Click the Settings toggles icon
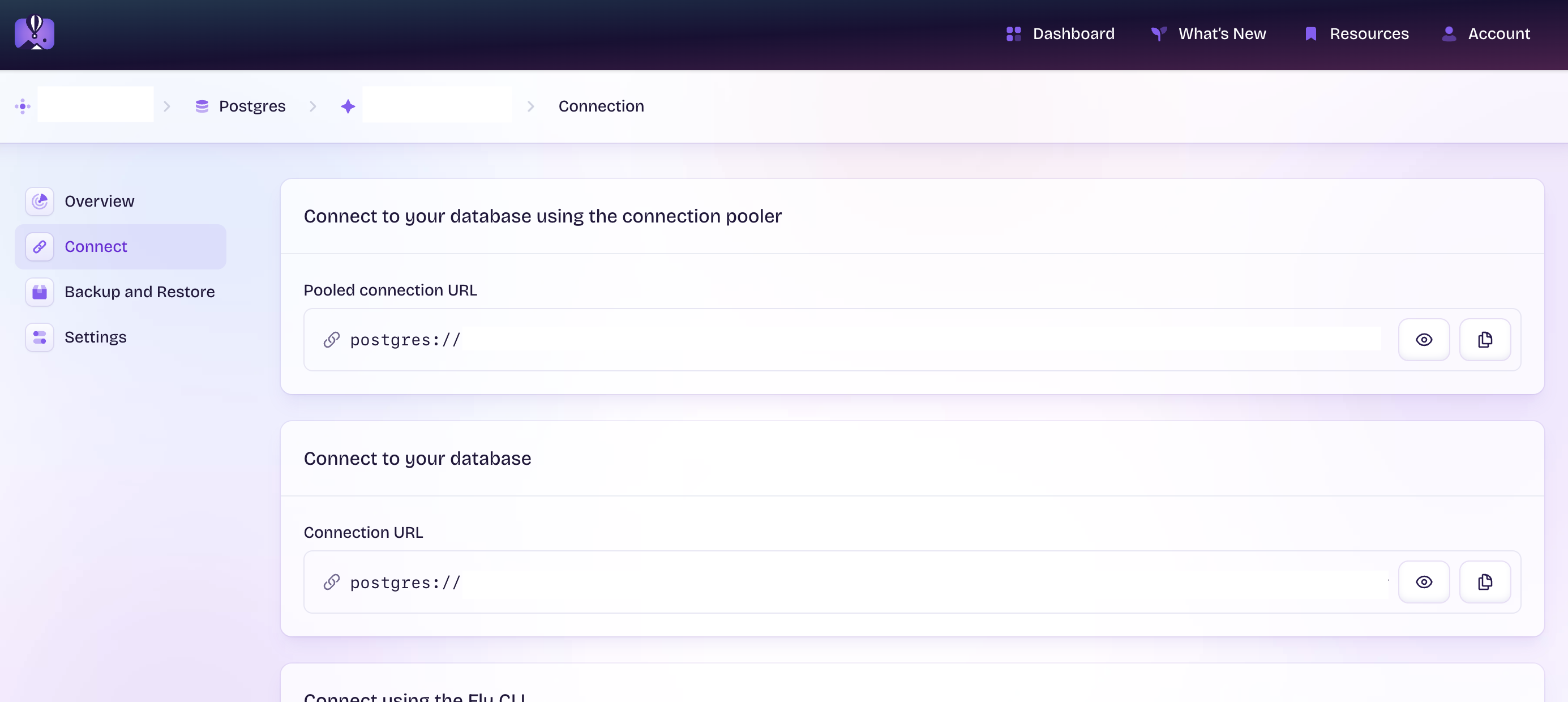 pyautogui.click(x=40, y=337)
